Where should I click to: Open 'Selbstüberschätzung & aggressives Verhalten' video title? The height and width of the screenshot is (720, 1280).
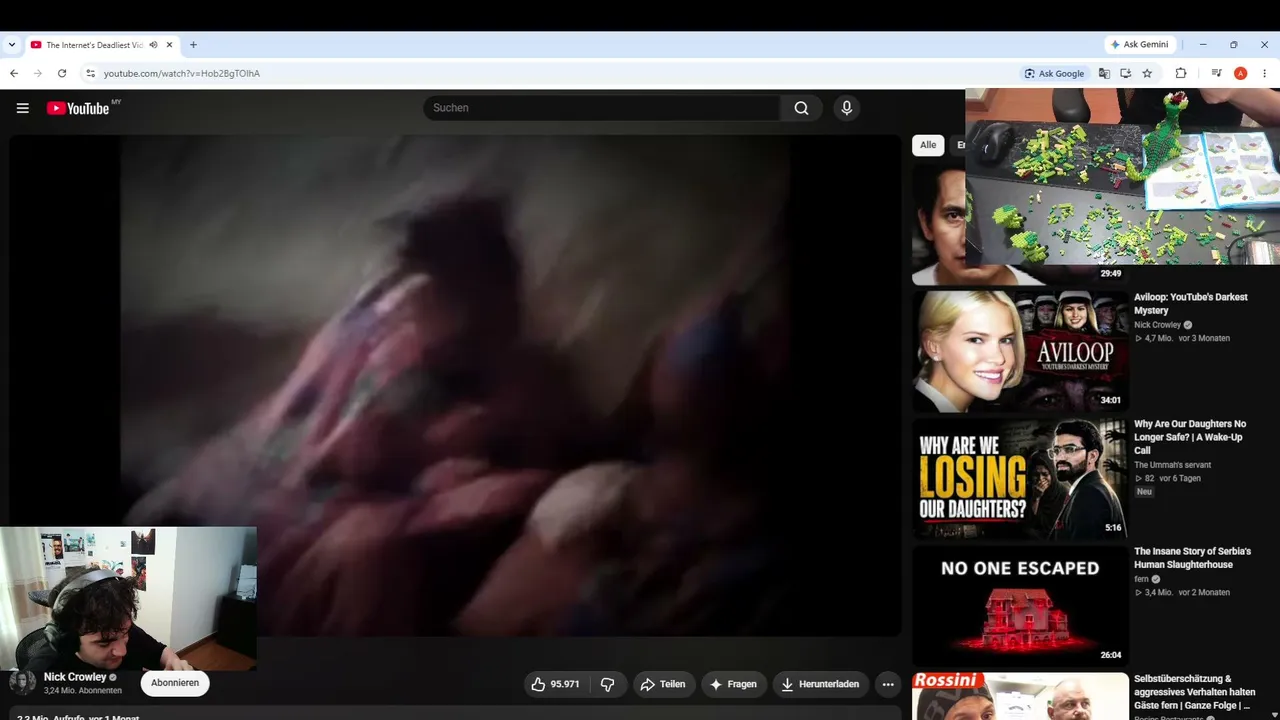(x=1194, y=692)
